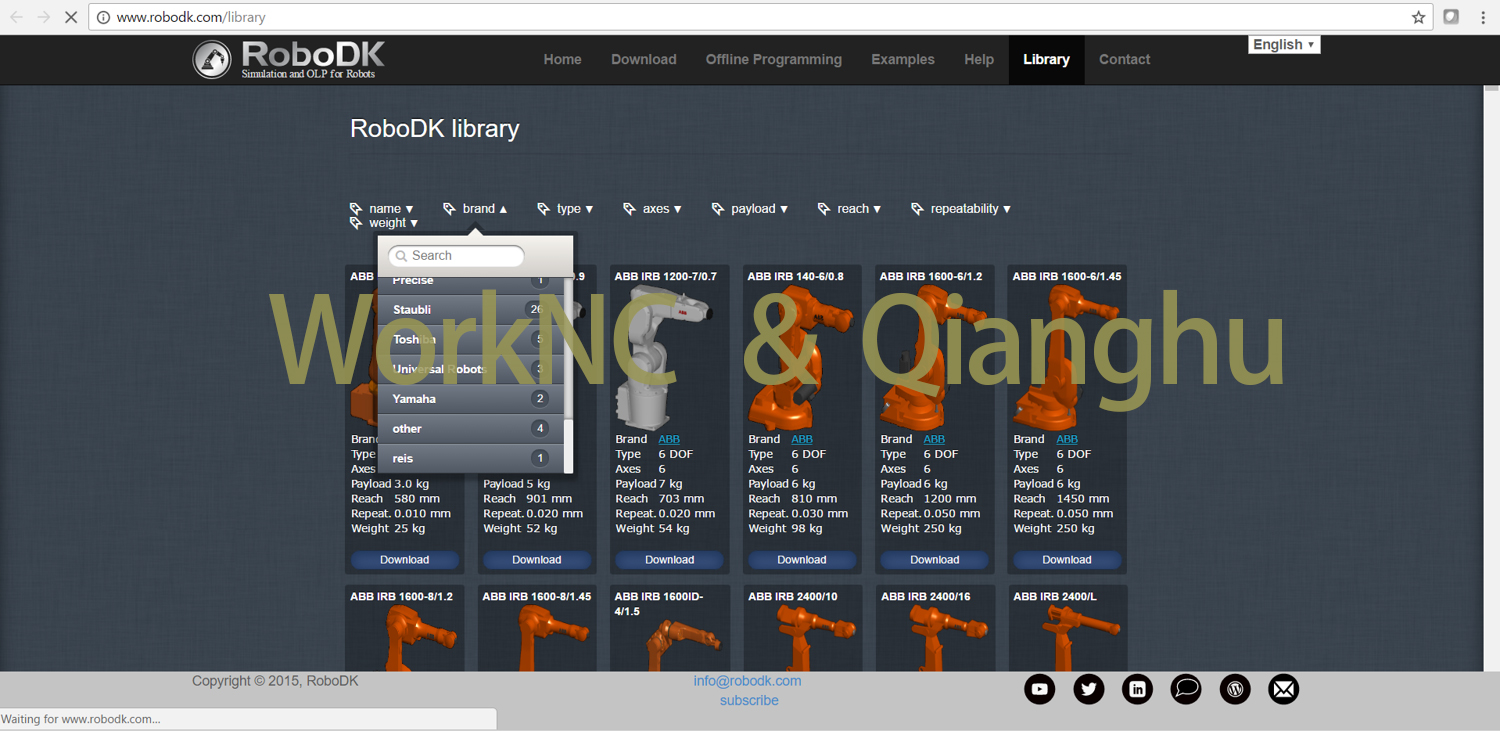Click 'Copyright © 2015, RoboDK' footer text
The image size is (1500, 731).
pos(275,681)
